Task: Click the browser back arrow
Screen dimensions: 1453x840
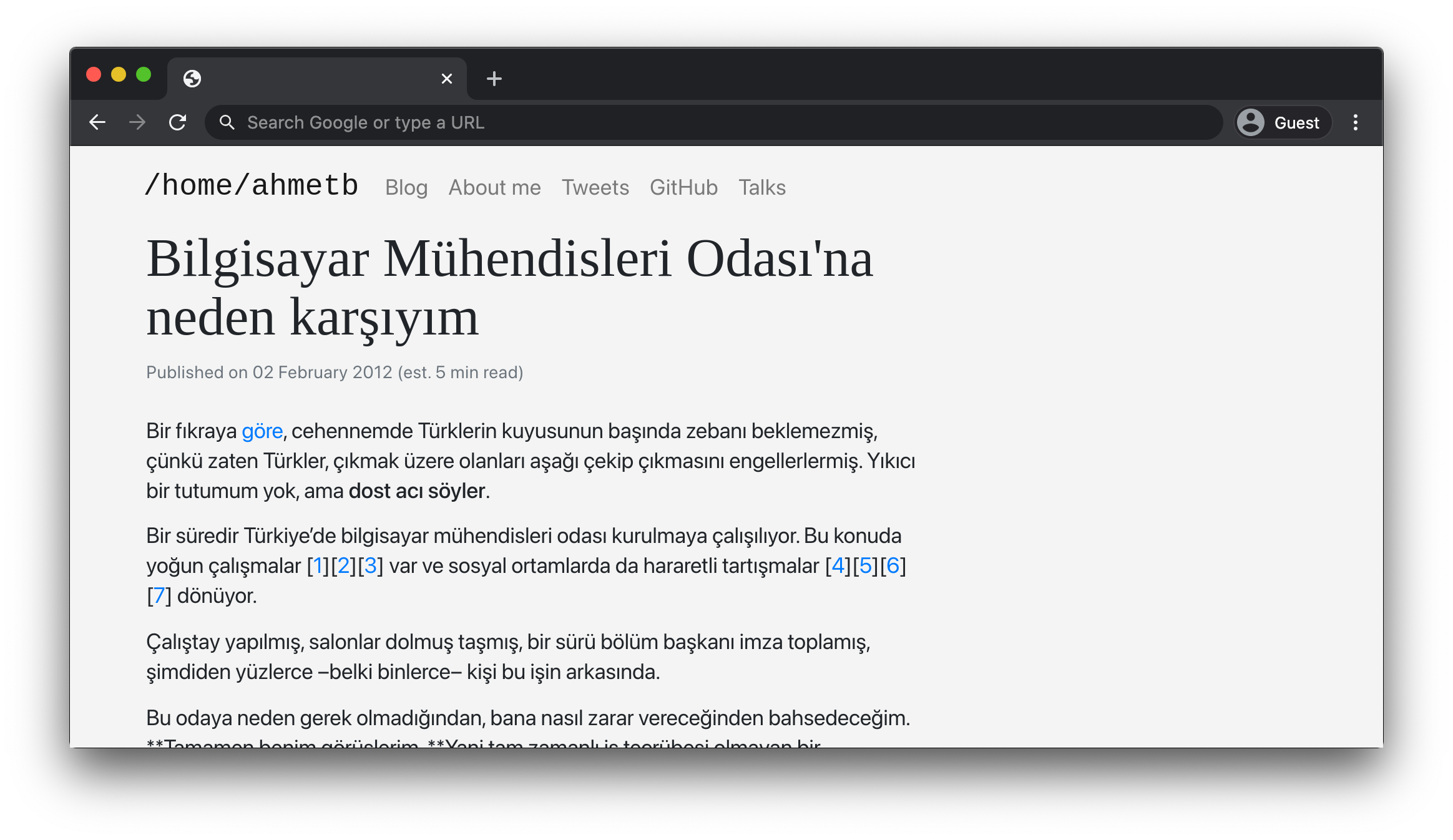Action: (97, 122)
